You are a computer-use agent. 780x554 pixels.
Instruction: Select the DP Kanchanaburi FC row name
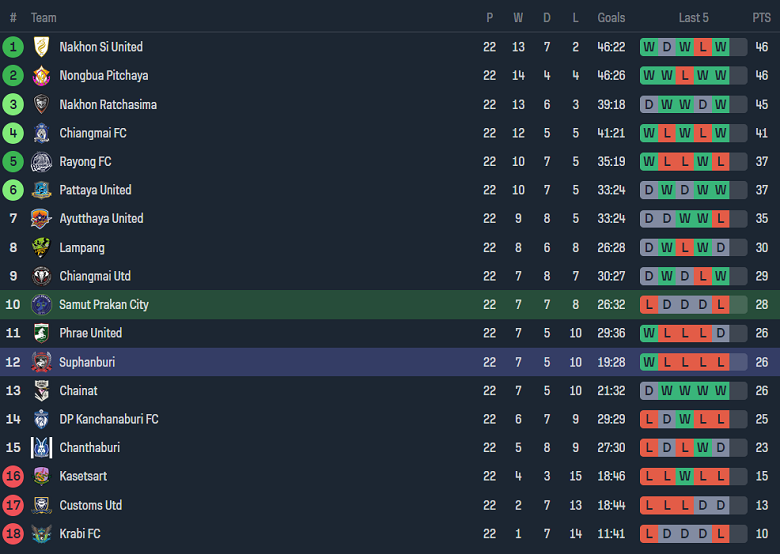108,419
